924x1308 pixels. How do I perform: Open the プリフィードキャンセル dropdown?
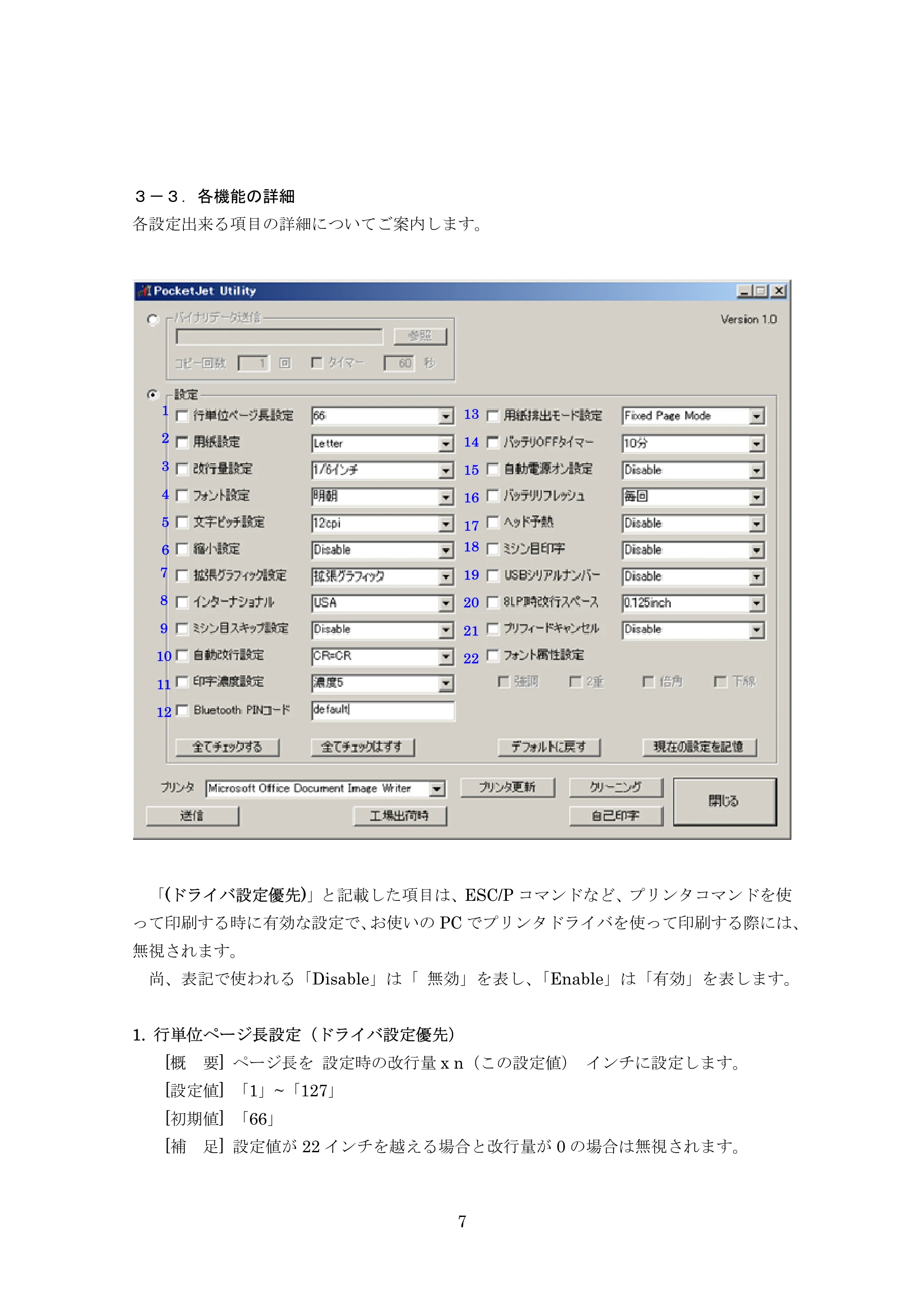tap(693, 630)
